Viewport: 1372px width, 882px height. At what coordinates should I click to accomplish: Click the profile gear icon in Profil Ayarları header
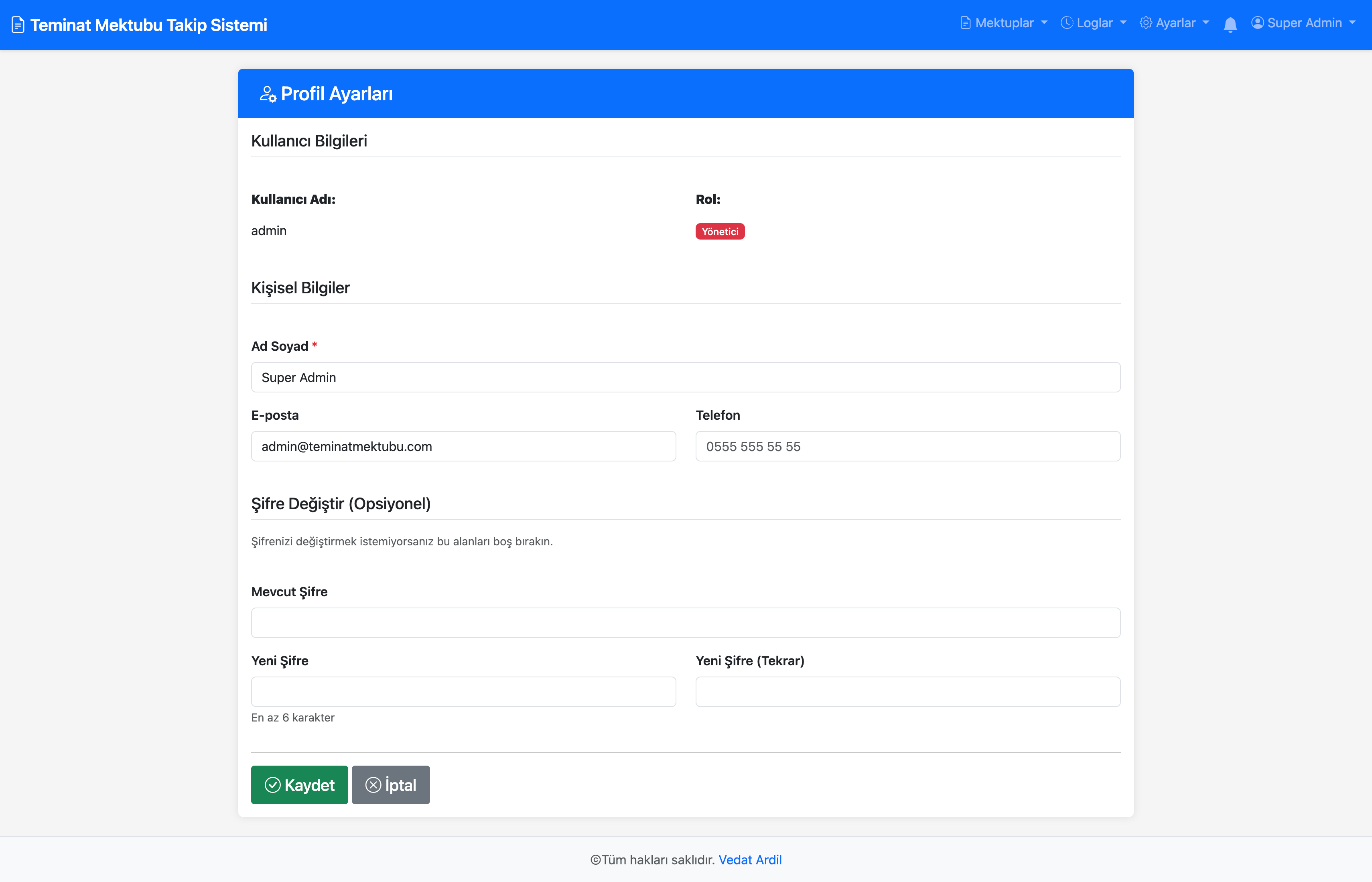click(268, 94)
